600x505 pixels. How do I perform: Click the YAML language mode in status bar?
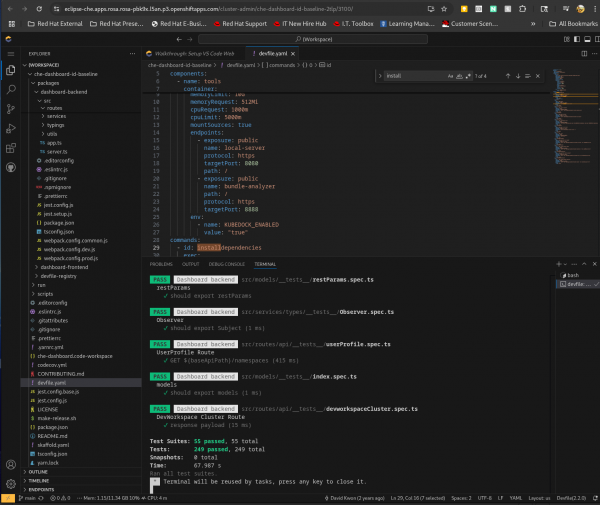click(515, 498)
